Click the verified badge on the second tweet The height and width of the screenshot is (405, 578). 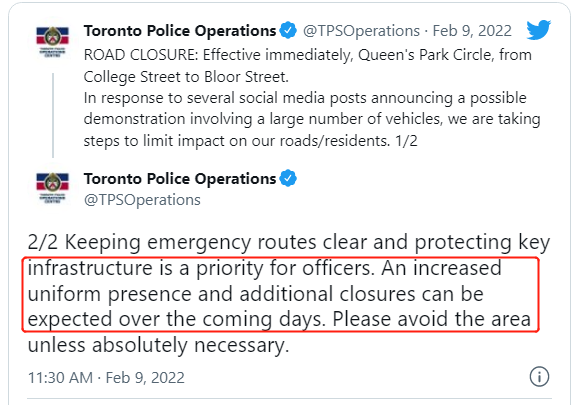click(288, 178)
